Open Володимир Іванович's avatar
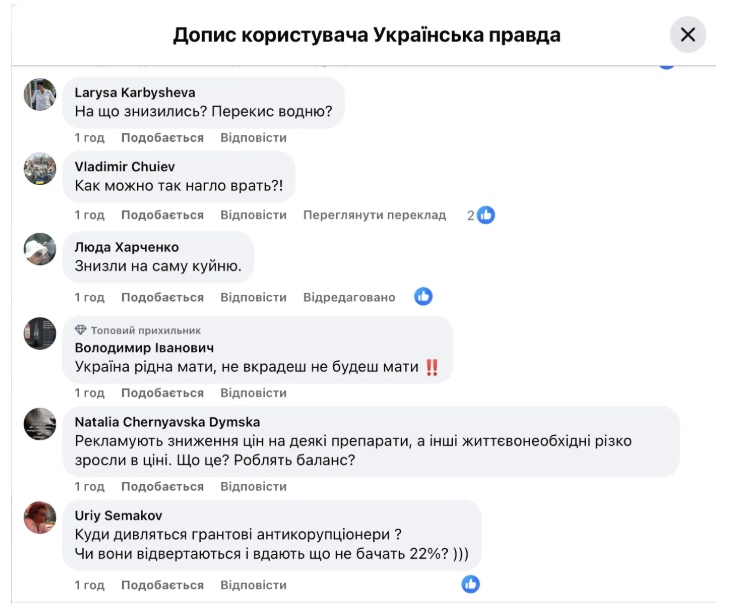 (x=40, y=334)
